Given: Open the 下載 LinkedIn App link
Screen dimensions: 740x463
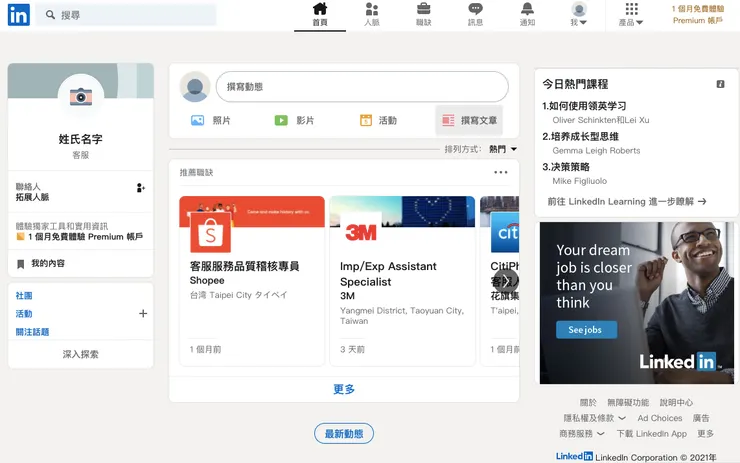Looking at the screenshot, I should 651,434.
